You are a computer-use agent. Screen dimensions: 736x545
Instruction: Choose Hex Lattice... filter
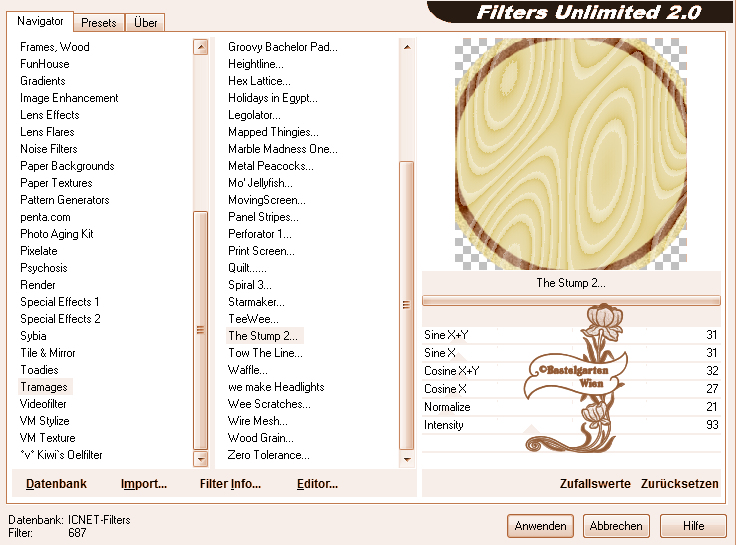click(259, 81)
